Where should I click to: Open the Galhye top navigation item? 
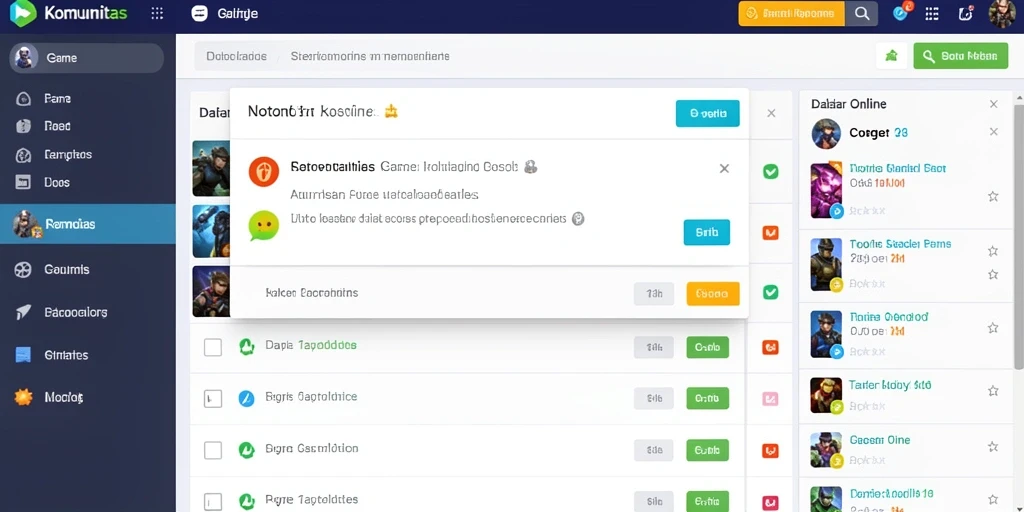(237, 14)
